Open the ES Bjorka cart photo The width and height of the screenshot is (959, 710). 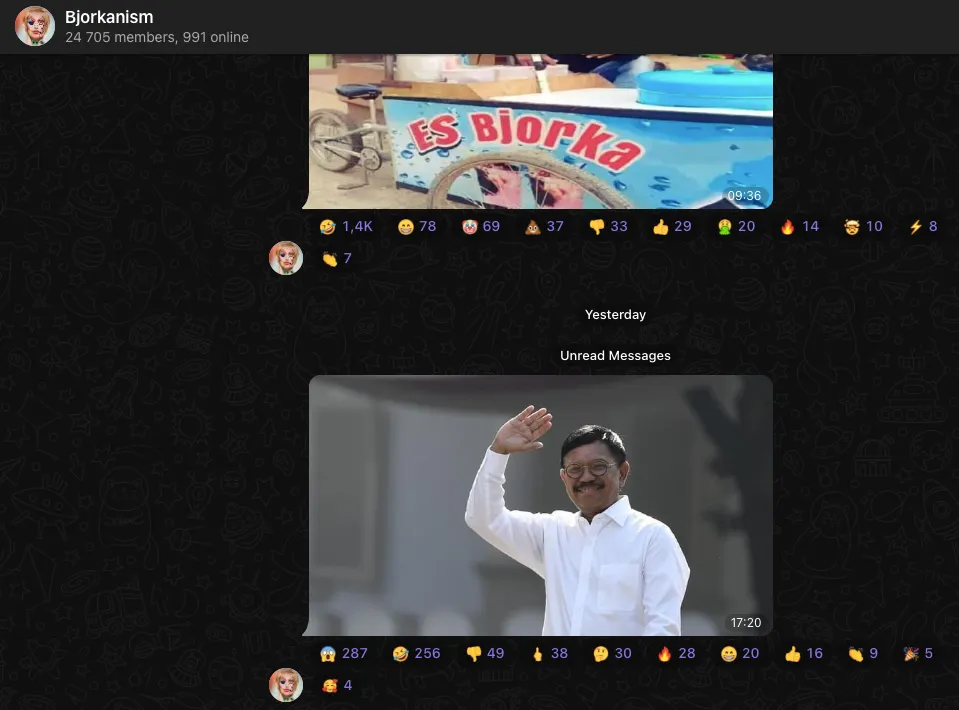[x=540, y=130]
